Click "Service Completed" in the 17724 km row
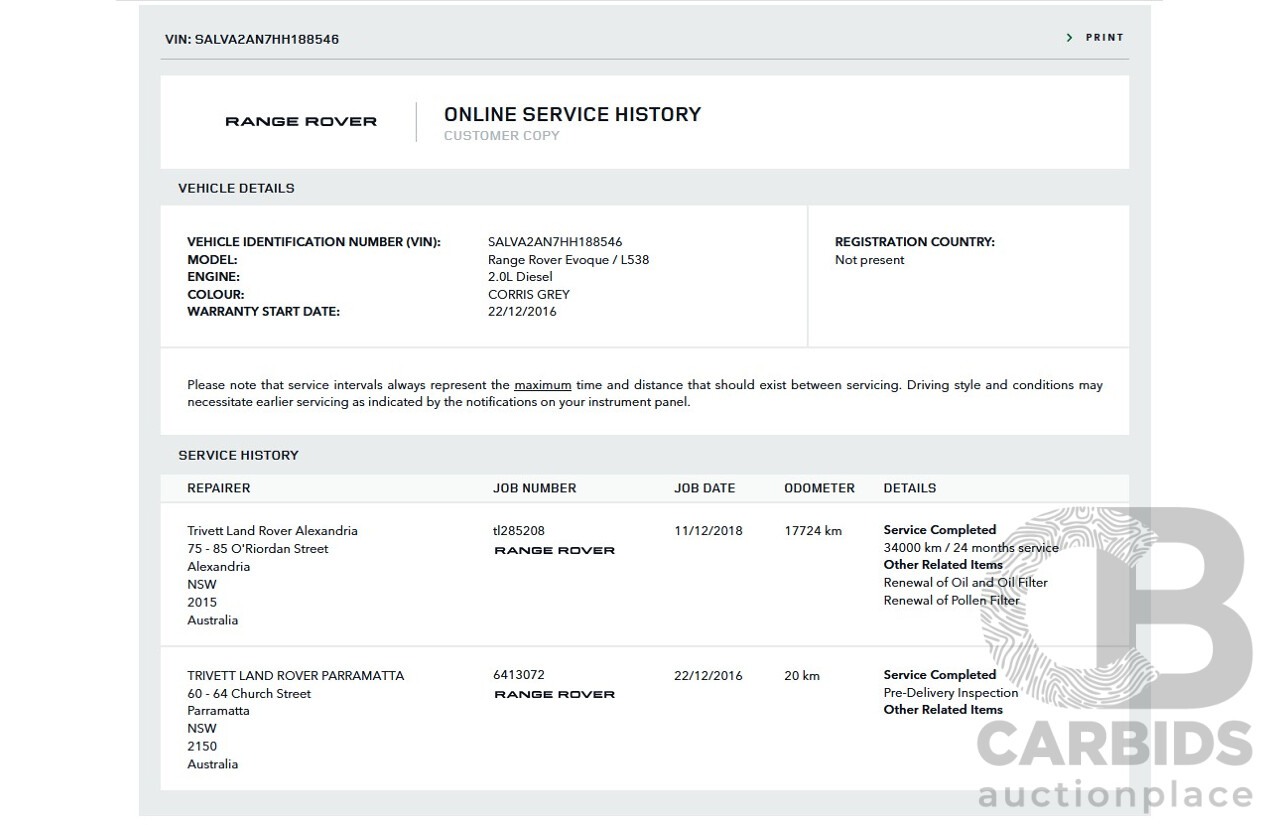This screenshot has height=825, width=1280. 940,530
